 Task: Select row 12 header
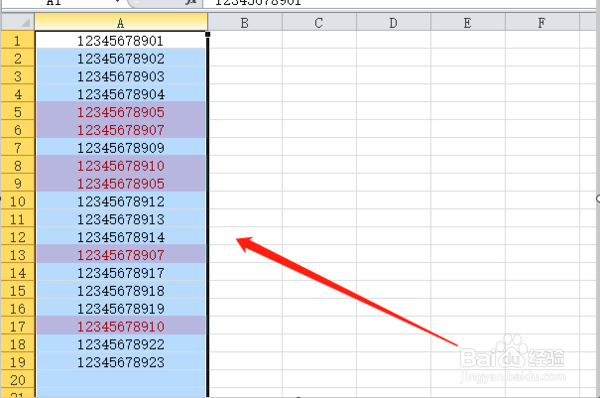[18, 237]
